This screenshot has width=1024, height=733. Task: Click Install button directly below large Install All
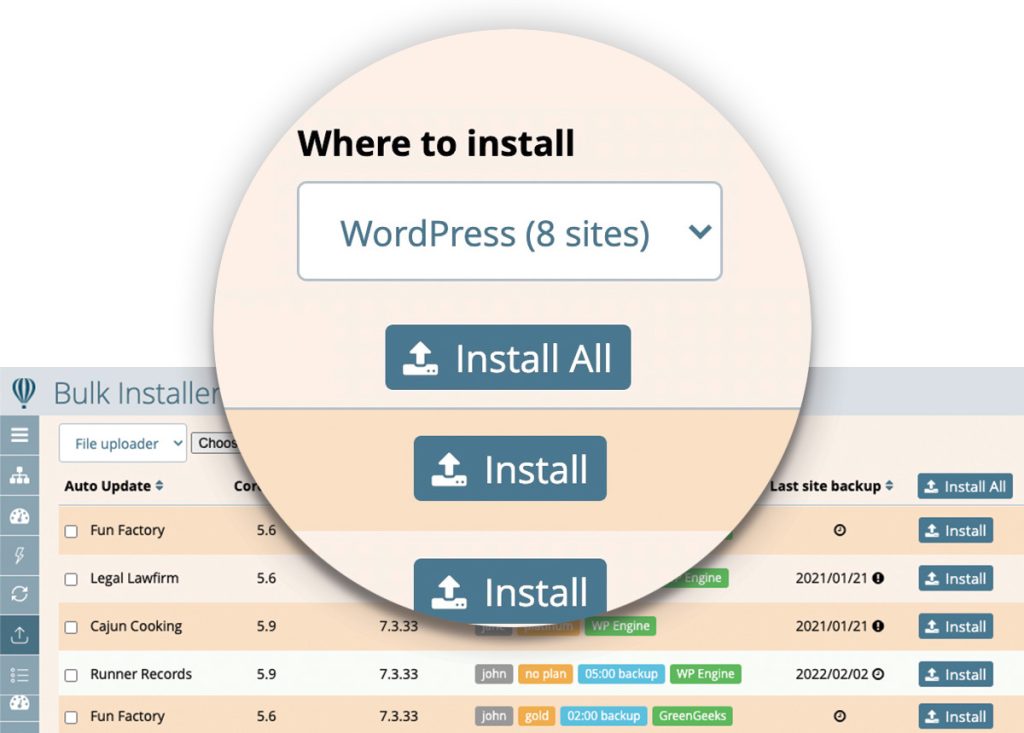pyautogui.click(x=510, y=468)
